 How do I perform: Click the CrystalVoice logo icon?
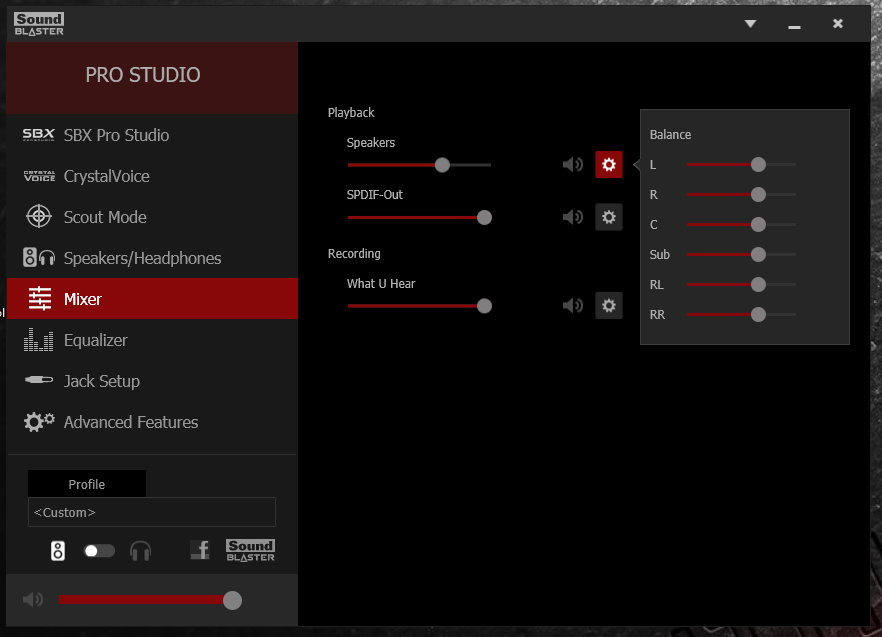(x=39, y=176)
